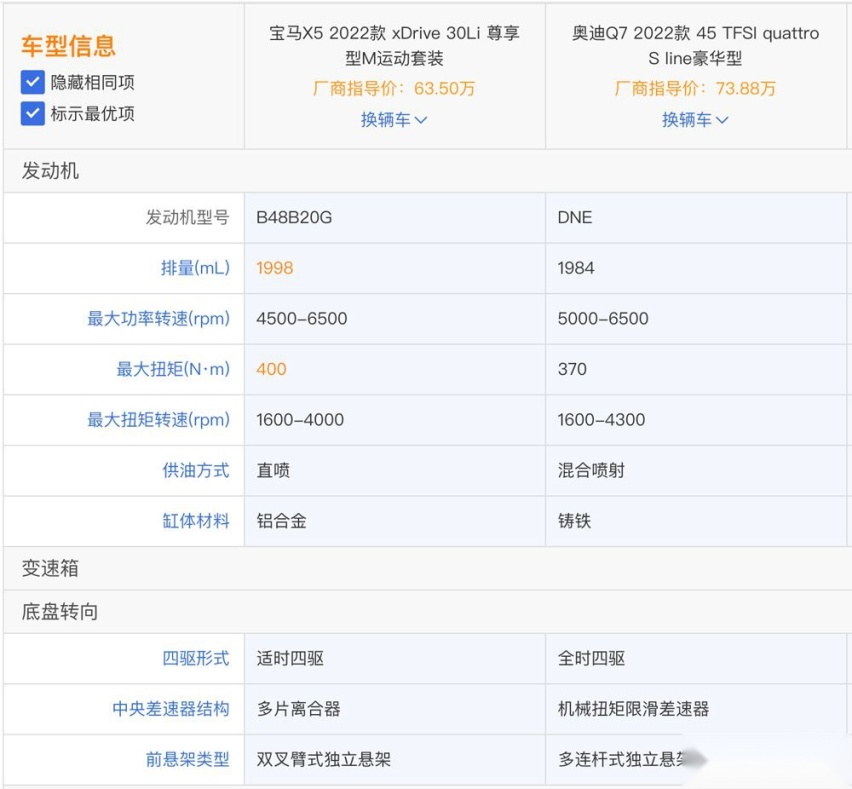Open the 中央差速器结构 parameter link
Screen dimensions: 852x789
coord(171,709)
